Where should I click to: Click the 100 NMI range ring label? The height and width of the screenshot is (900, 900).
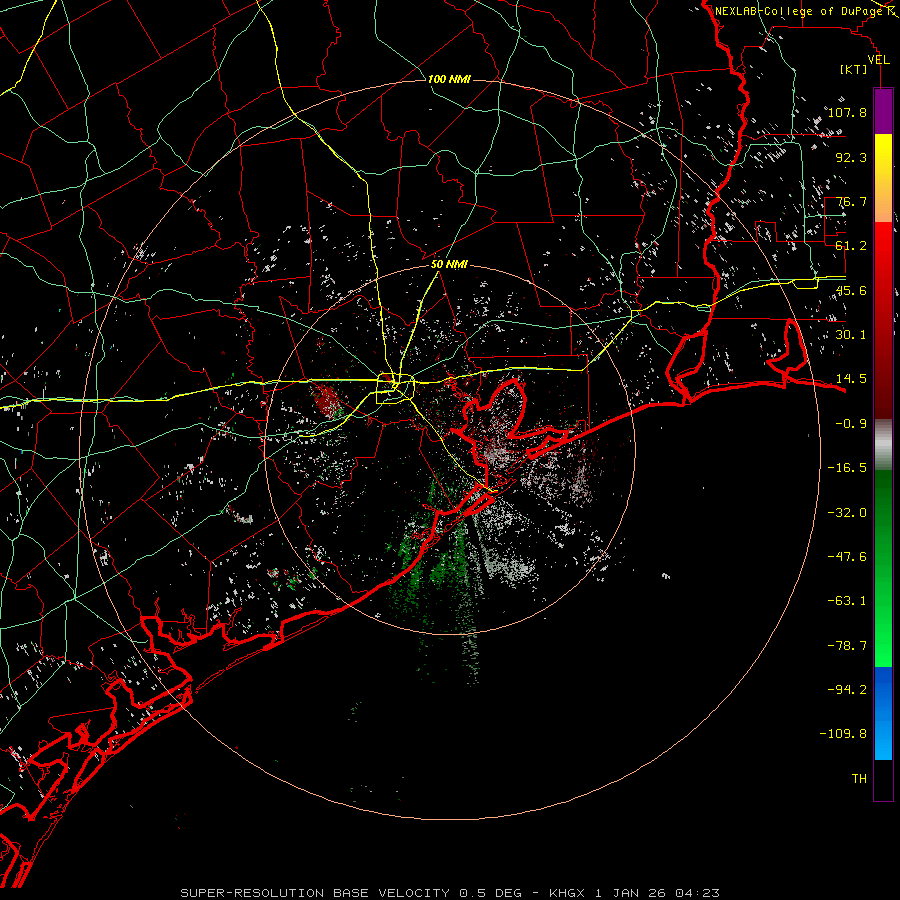449,79
